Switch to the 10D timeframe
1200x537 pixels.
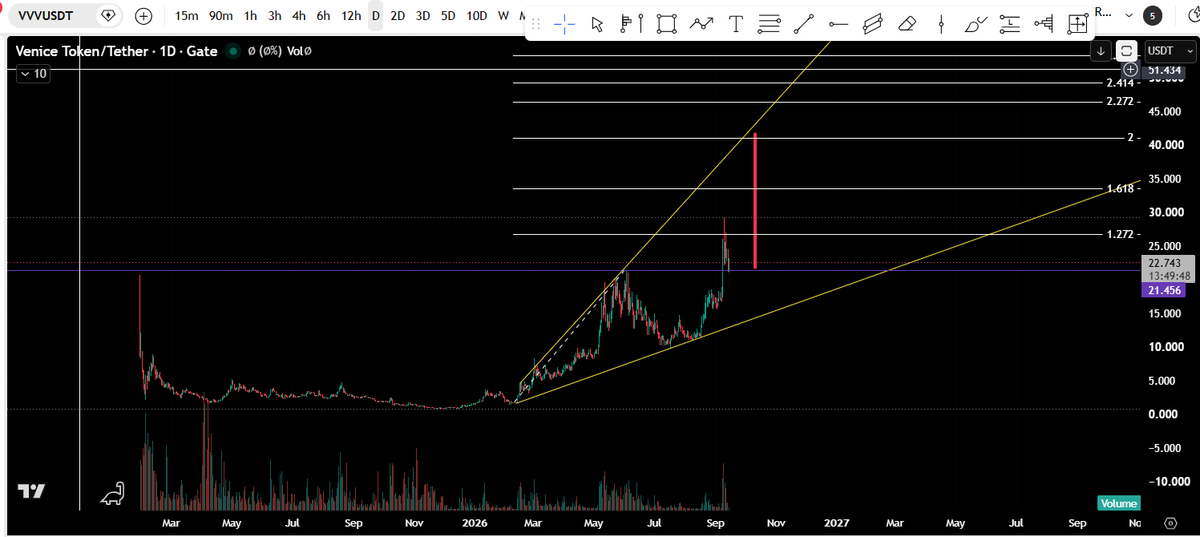point(478,16)
